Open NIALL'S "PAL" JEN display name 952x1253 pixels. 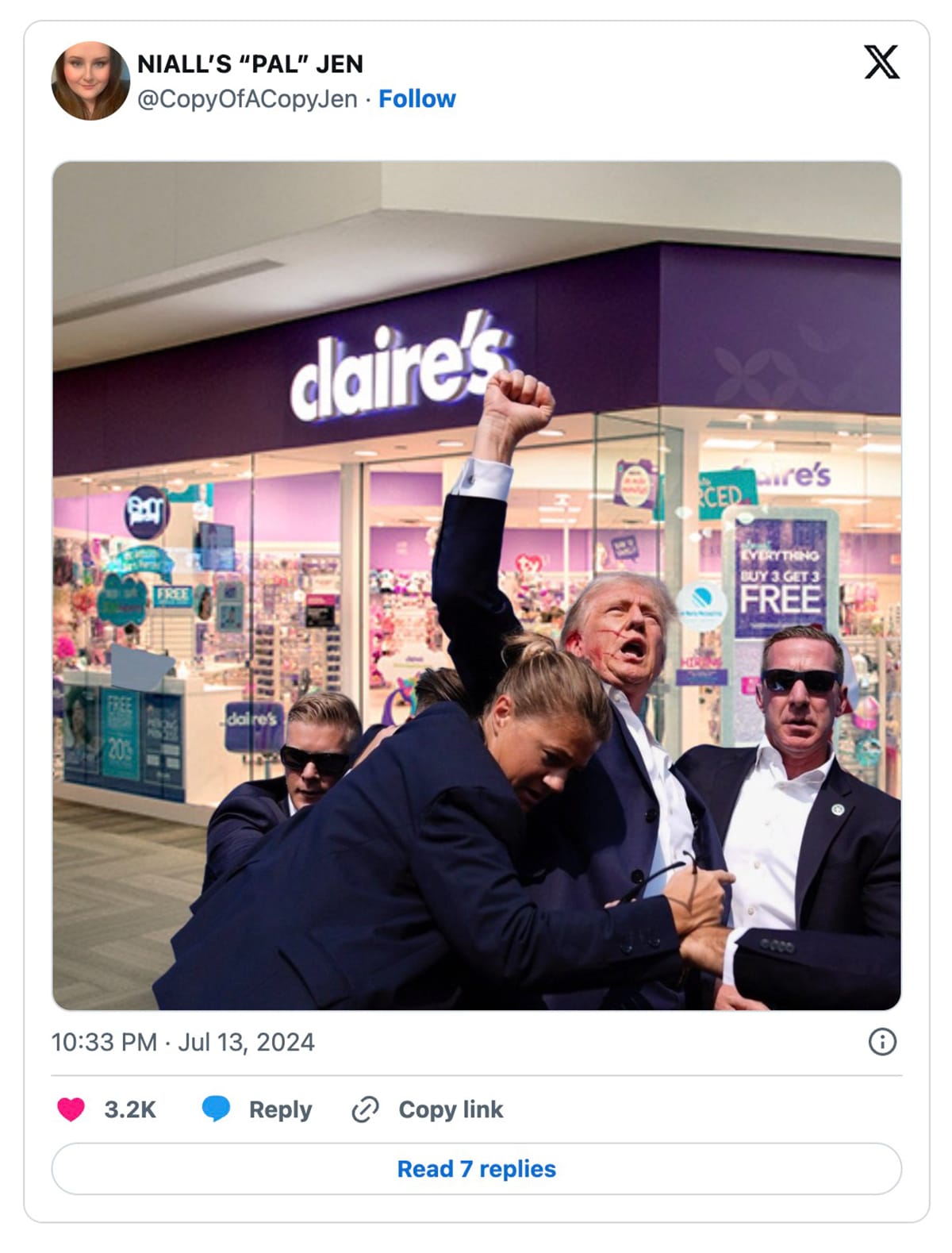[x=251, y=63]
